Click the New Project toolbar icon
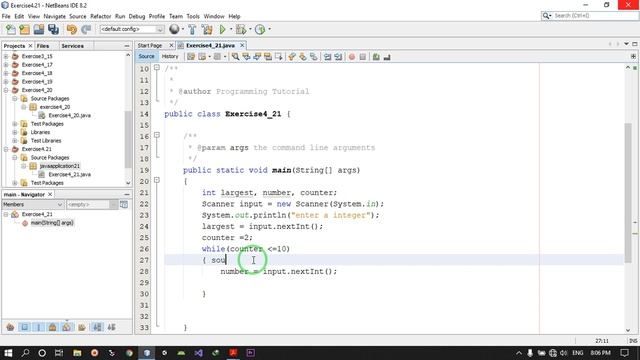Image resolution: width=640 pixels, height=360 pixels. coord(24,29)
